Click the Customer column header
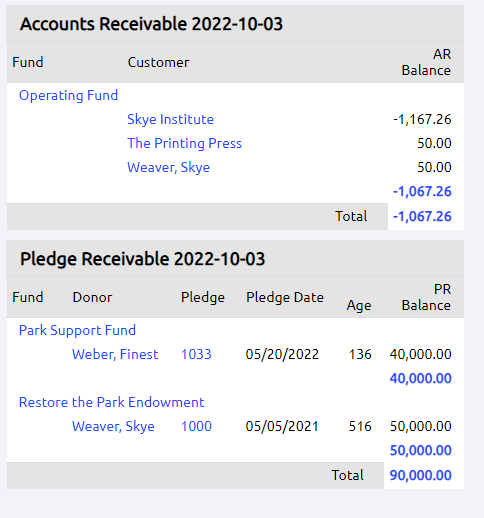Image resolution: width=484 pixels, height=518 pixels. [158, 63]
